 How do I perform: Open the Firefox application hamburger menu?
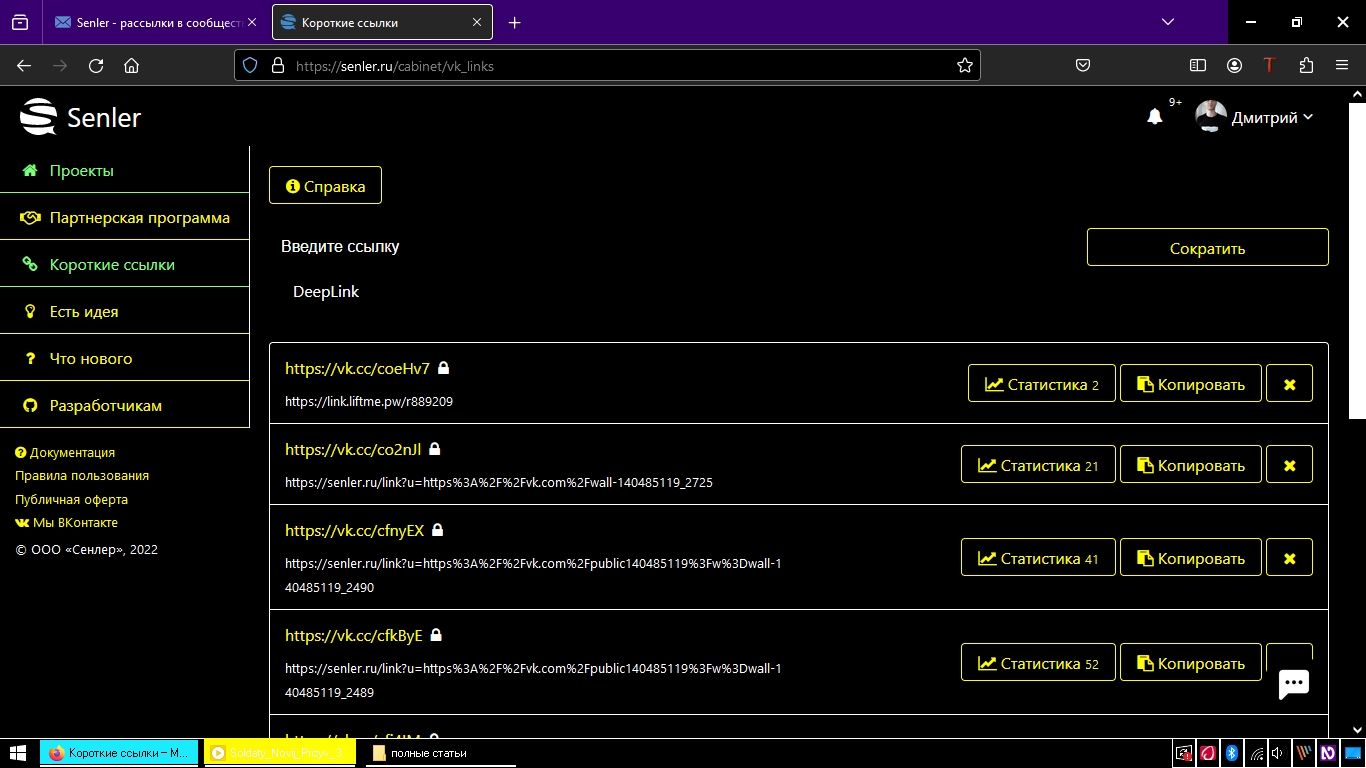pos(1342,66)
